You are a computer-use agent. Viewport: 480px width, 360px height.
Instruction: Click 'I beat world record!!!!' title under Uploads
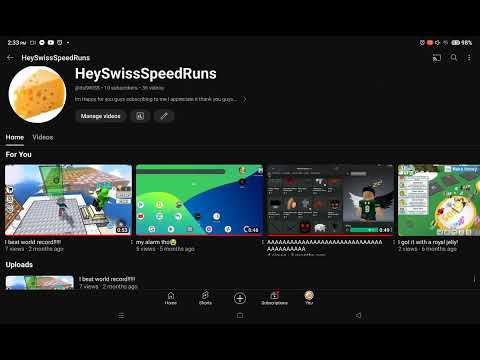(x=107, y=279)
